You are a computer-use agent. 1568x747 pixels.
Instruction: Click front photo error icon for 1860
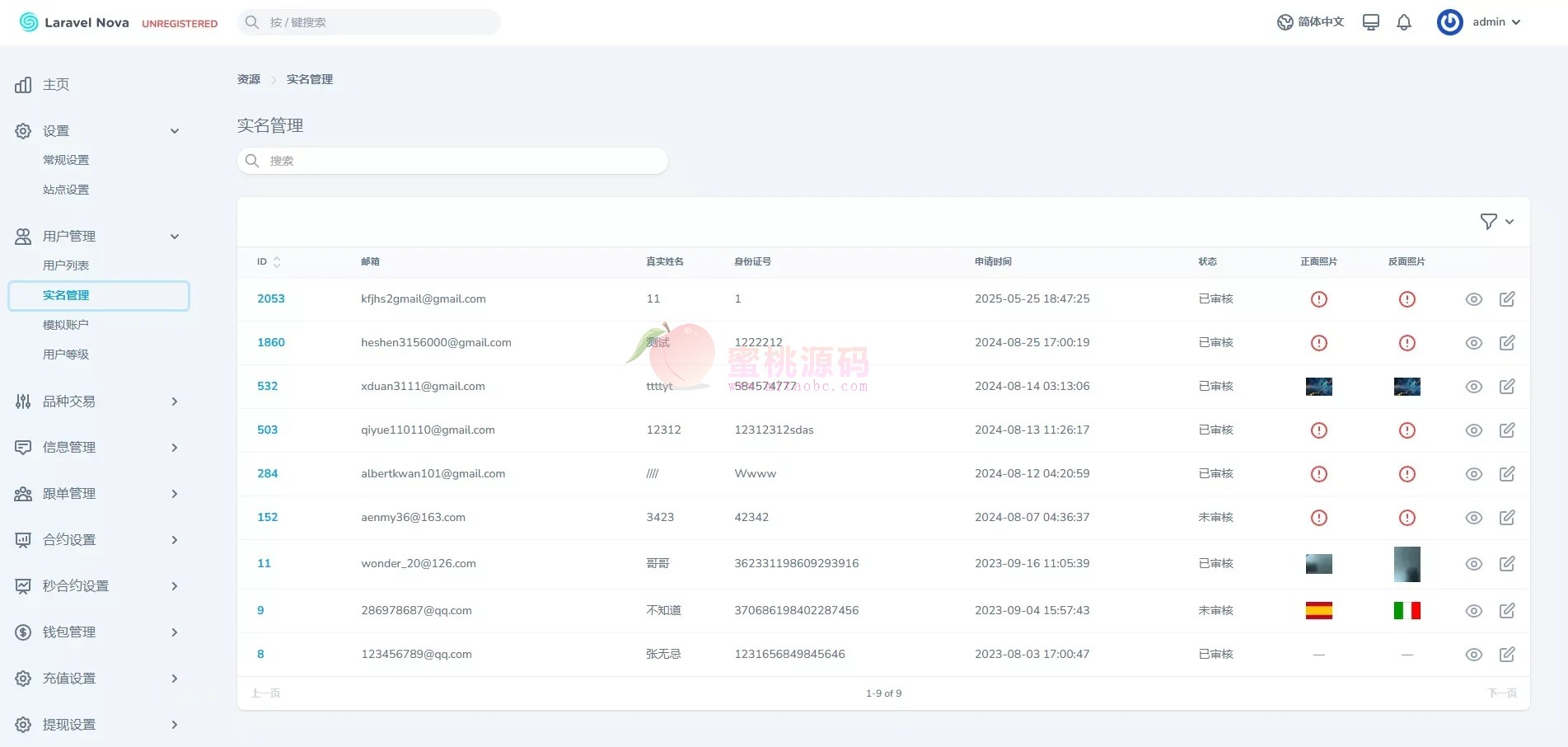[1318, 343]
